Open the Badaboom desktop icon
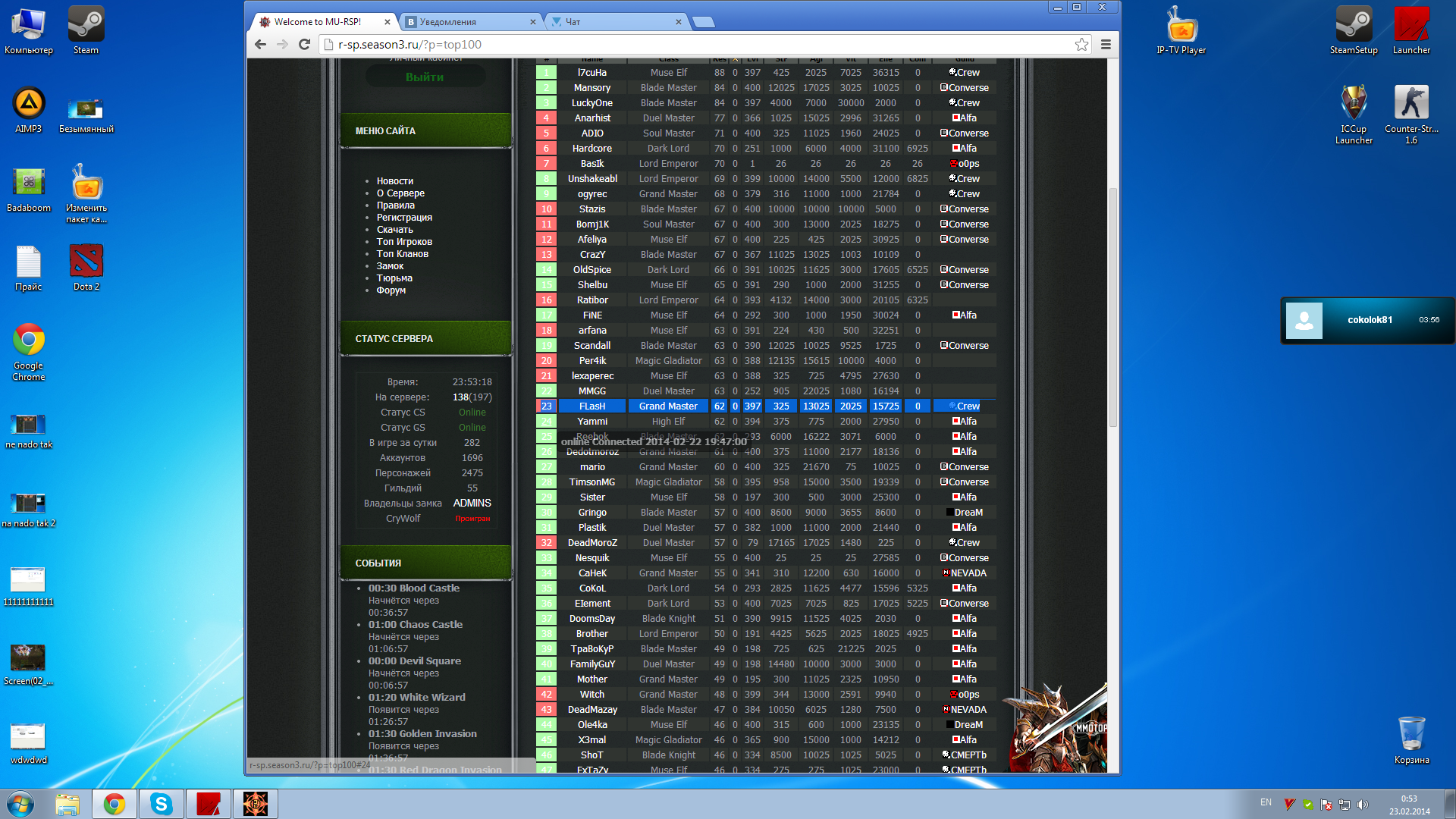 (29, 188)
